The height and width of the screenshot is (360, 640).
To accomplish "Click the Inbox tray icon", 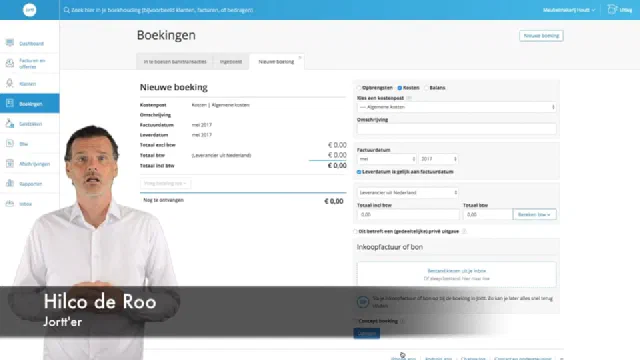I will point(10,203).
